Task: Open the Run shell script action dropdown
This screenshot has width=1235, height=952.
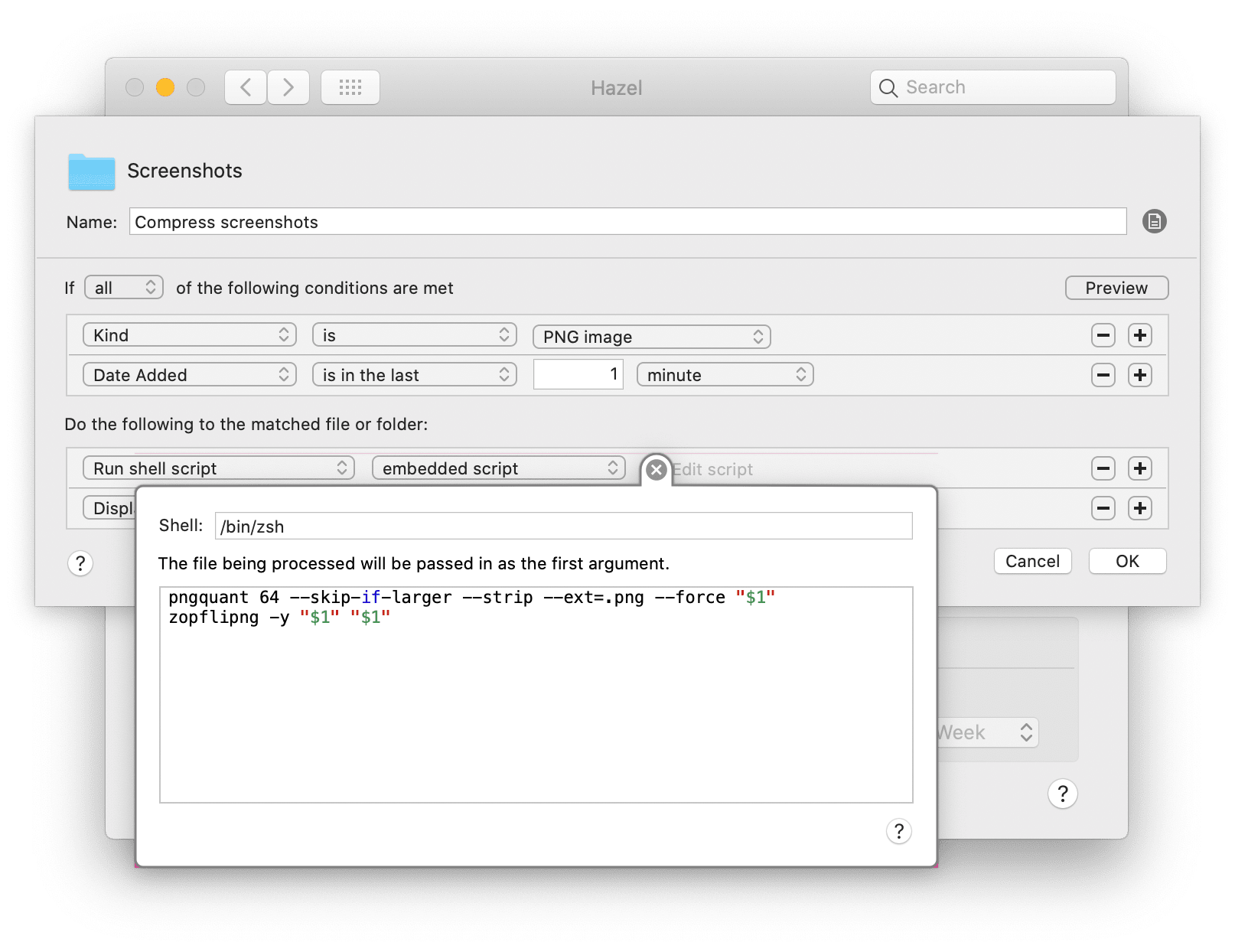Action: pyautogui.click(x=219, y=468)
